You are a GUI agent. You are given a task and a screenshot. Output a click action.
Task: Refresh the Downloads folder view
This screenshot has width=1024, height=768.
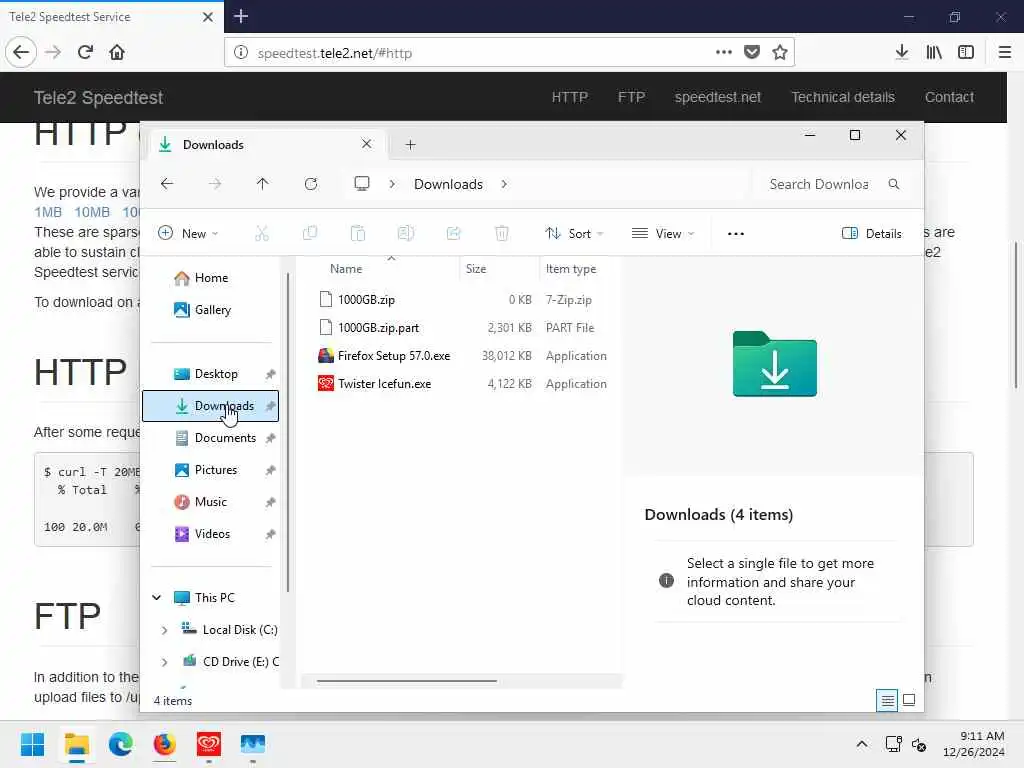click(x=311, y=184)
